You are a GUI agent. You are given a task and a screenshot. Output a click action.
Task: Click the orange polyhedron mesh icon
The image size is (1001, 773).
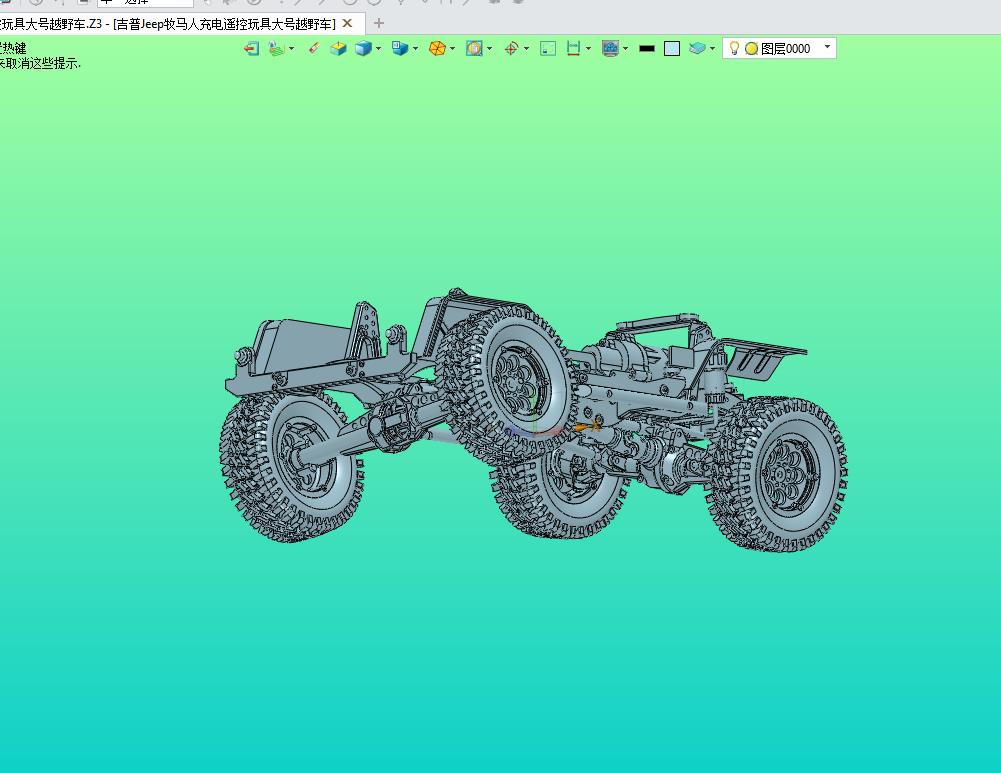(x=437, y=49)
